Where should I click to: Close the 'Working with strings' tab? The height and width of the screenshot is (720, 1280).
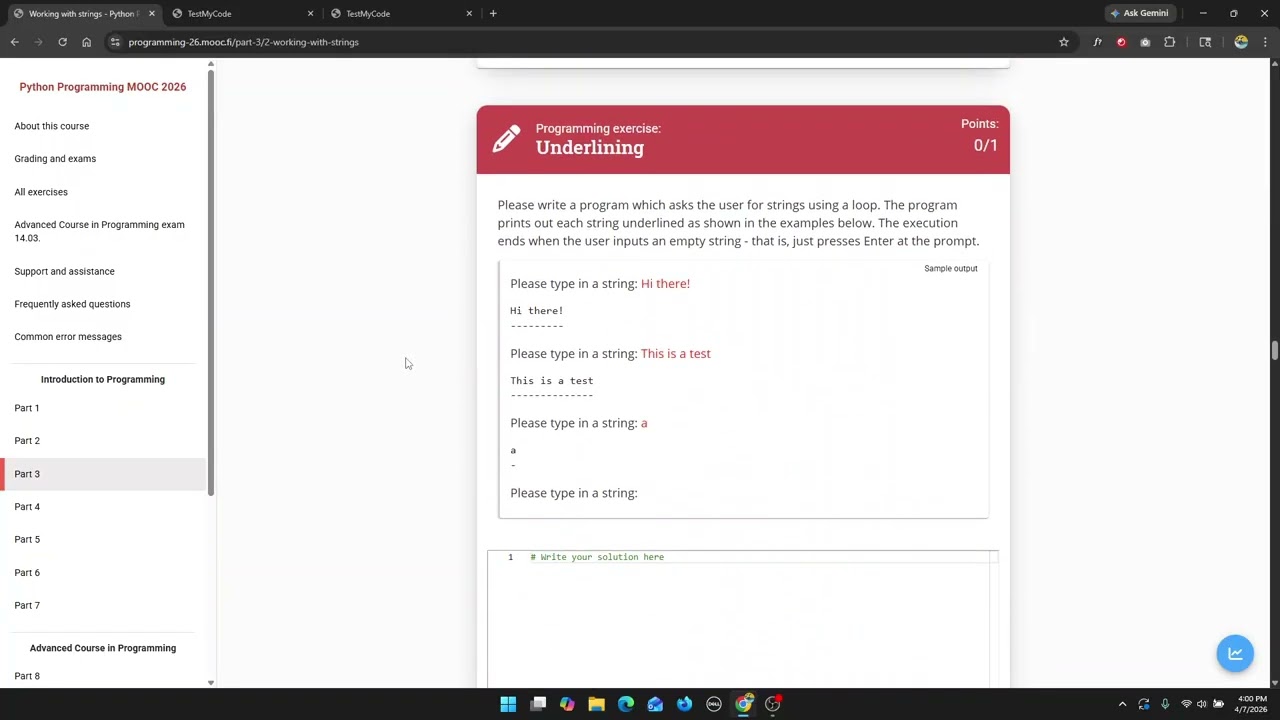pyautogui.click(x=151, y=13)
